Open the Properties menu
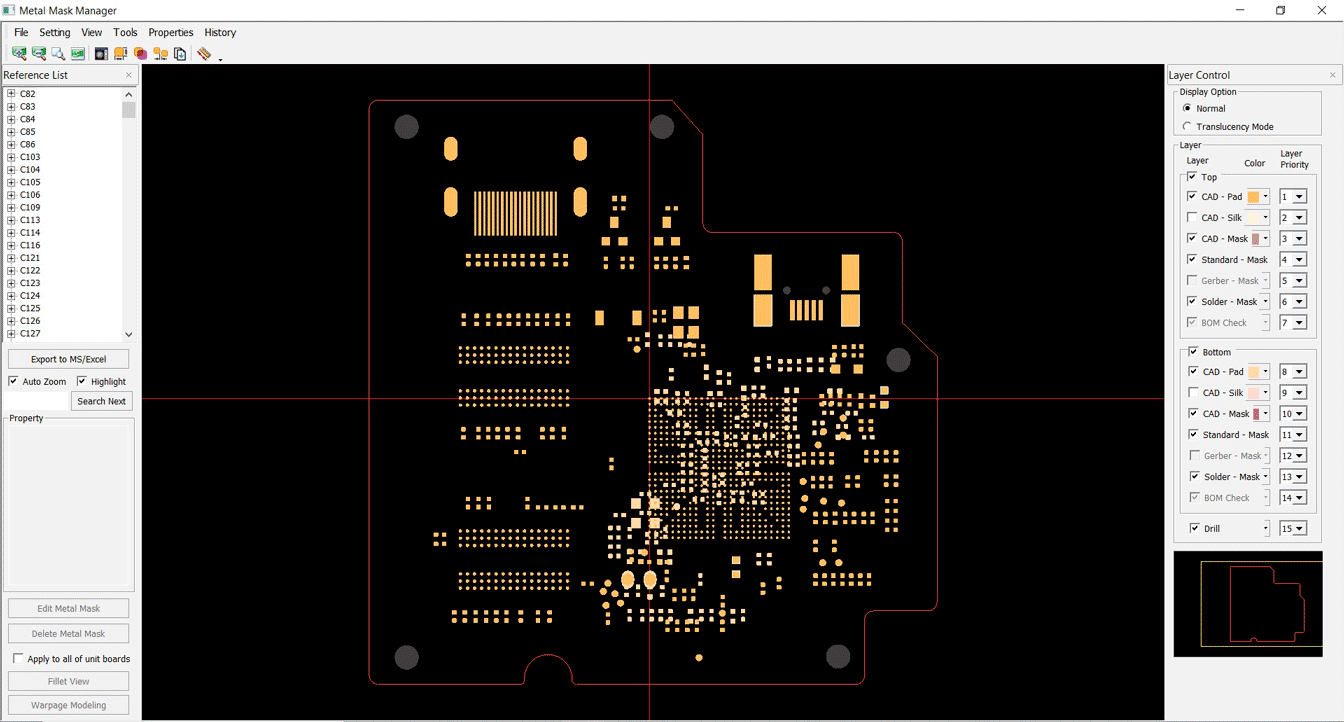Screen dimensions: 1344x722 click(x=171, y=32)
